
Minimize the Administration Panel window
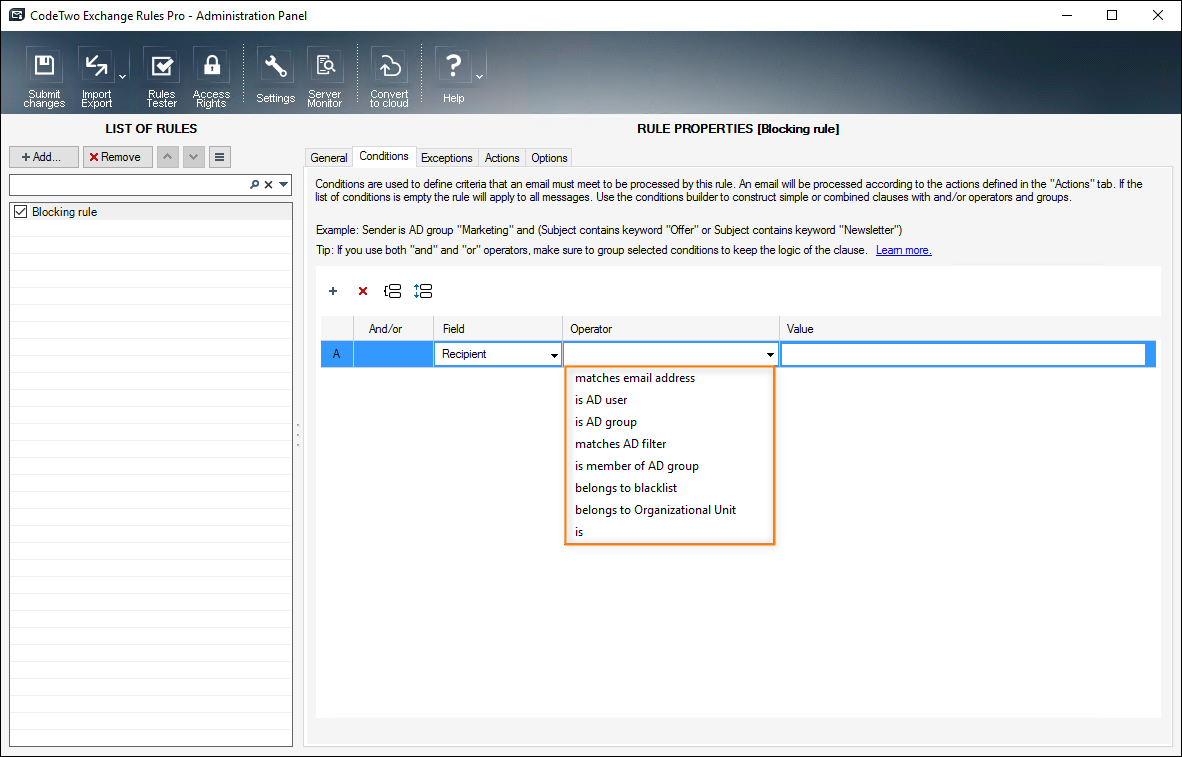pyautogui.click(x=1066, y=15)
